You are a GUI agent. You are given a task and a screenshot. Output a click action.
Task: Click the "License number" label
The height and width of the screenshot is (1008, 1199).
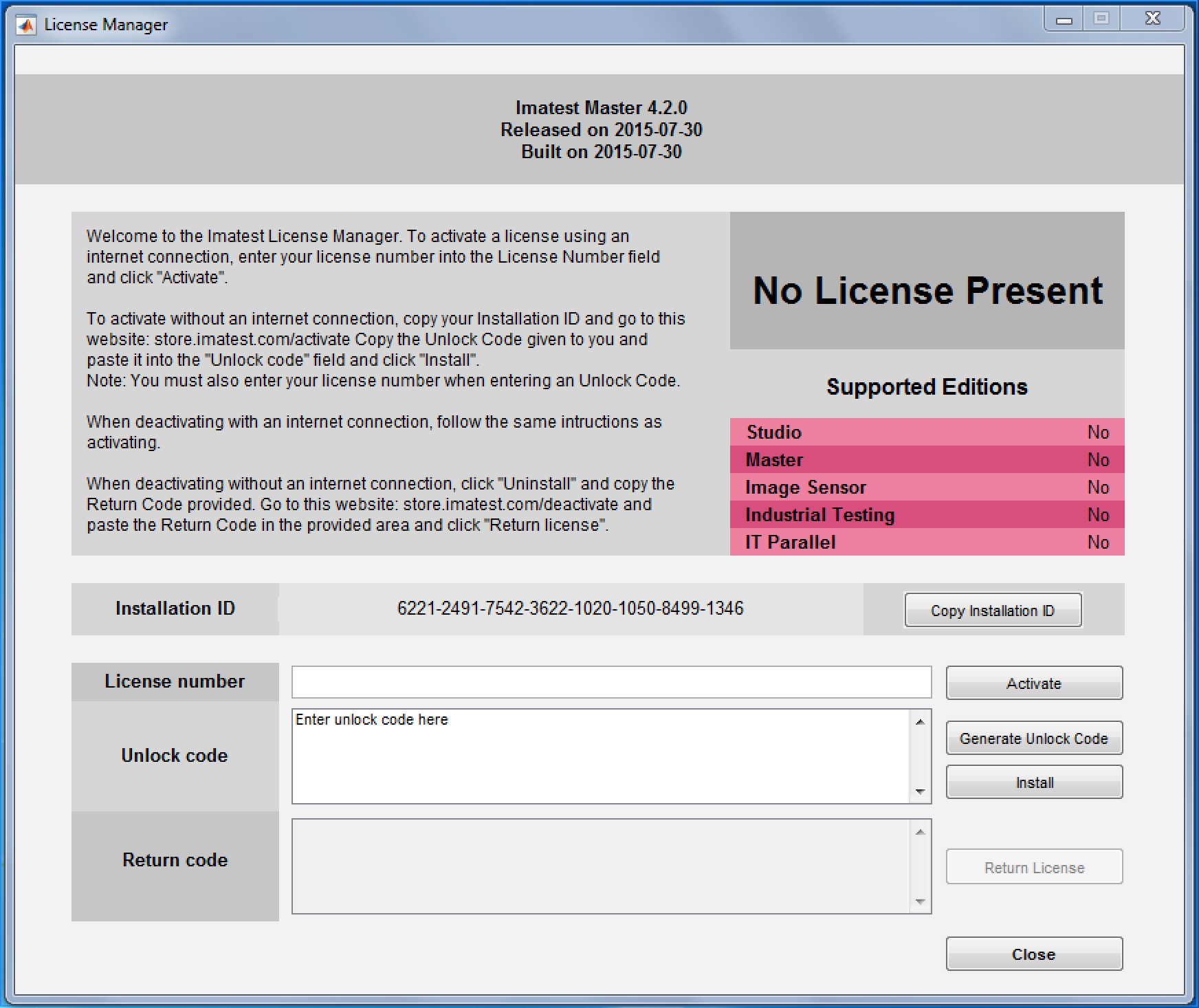click(175, 681)
